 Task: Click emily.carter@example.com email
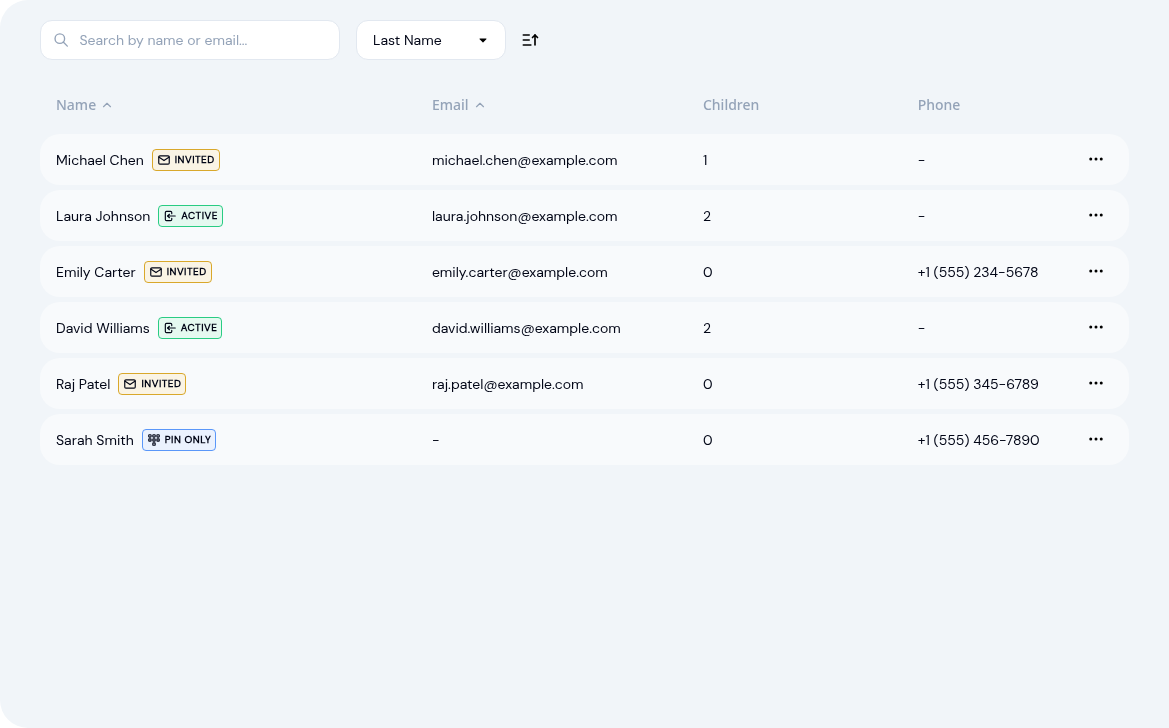[520, 272]
